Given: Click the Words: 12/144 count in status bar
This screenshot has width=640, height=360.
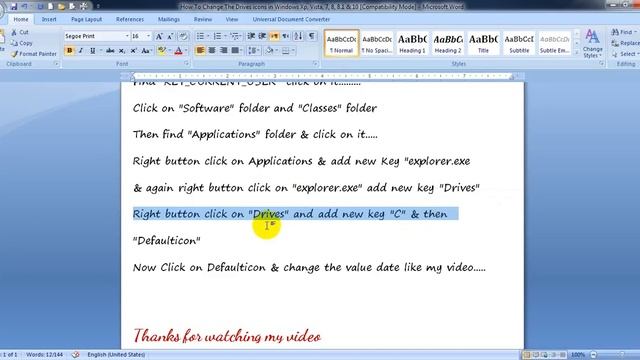Looking at the screenshot, I should [44, 355].
